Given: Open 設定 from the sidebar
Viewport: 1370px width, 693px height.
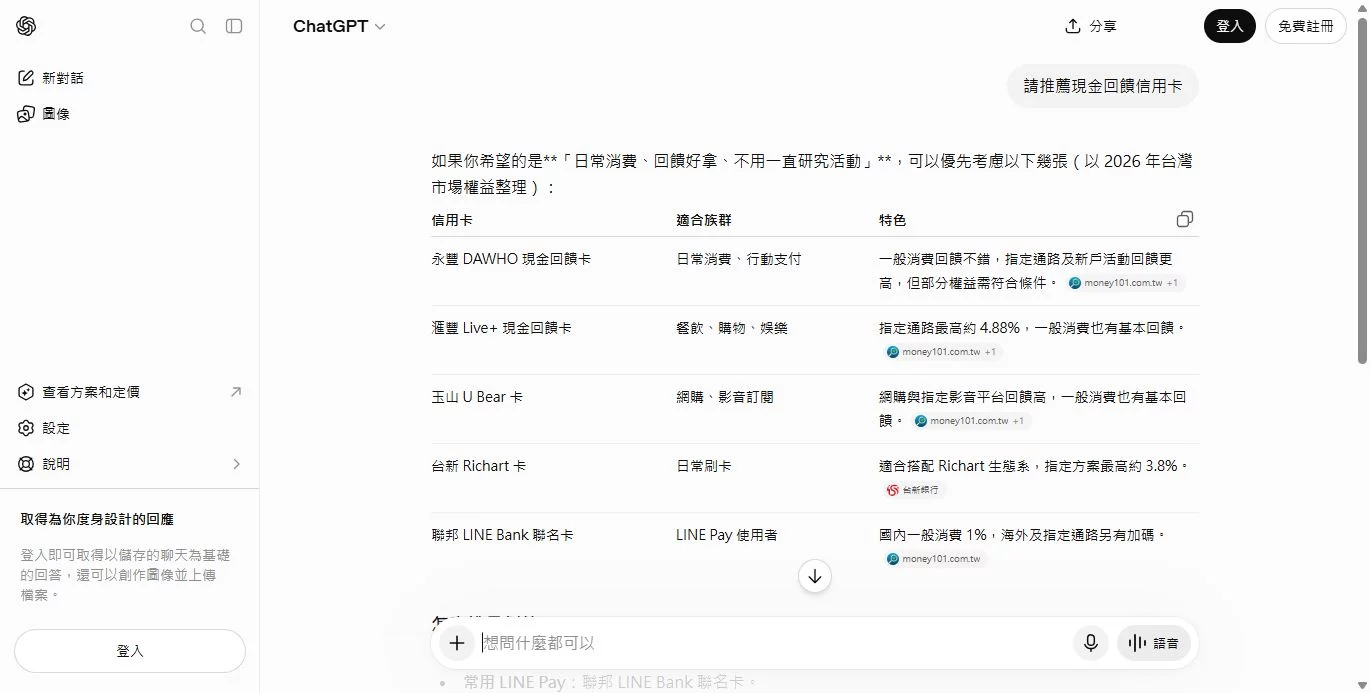Looking at the screenshot, I should 130,428.
